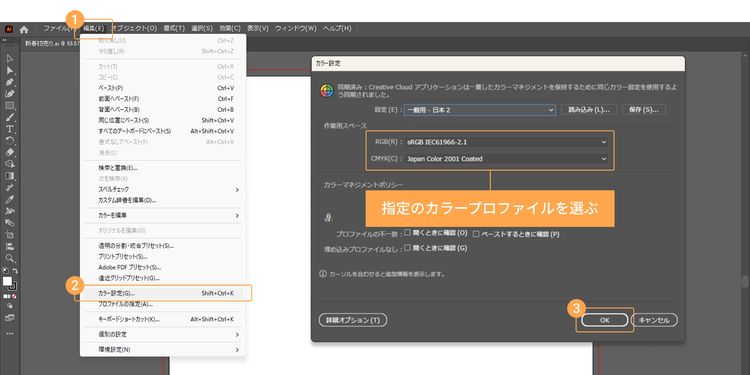Select the Artboard tool

click(10, 234)
